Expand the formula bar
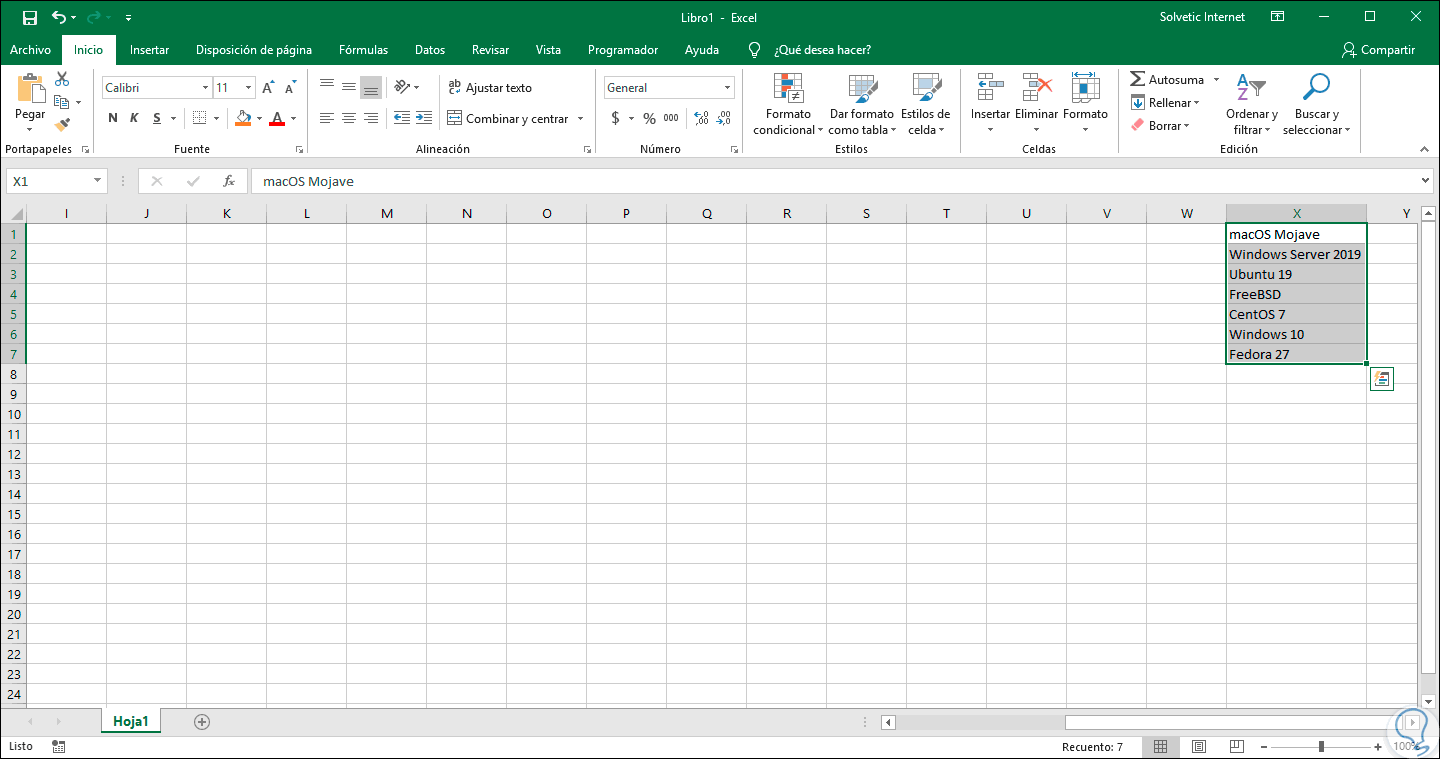The image size is (1440, 759). tap(1425, 181)
